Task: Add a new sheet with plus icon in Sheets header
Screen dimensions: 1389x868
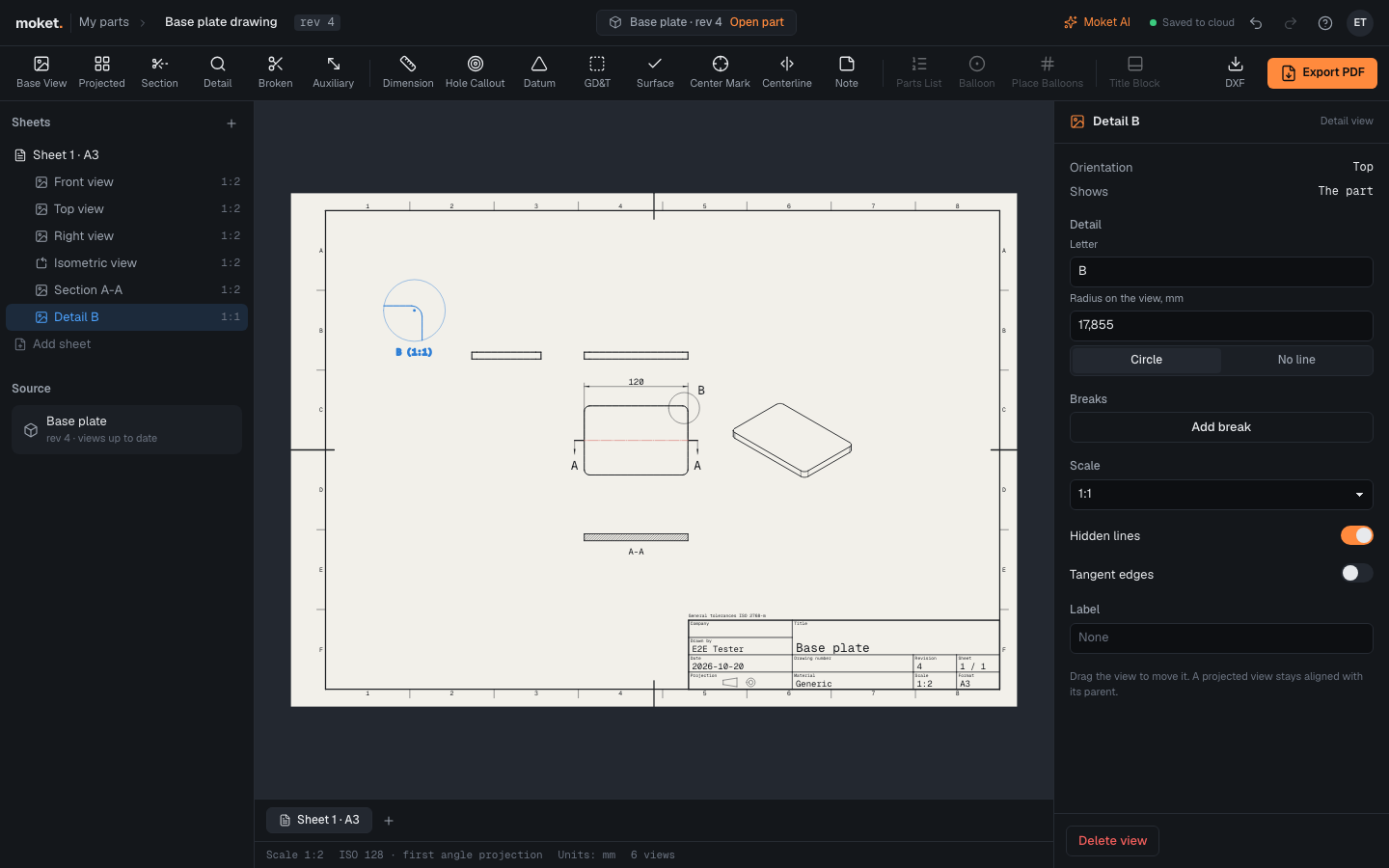Action: [231, 123]
